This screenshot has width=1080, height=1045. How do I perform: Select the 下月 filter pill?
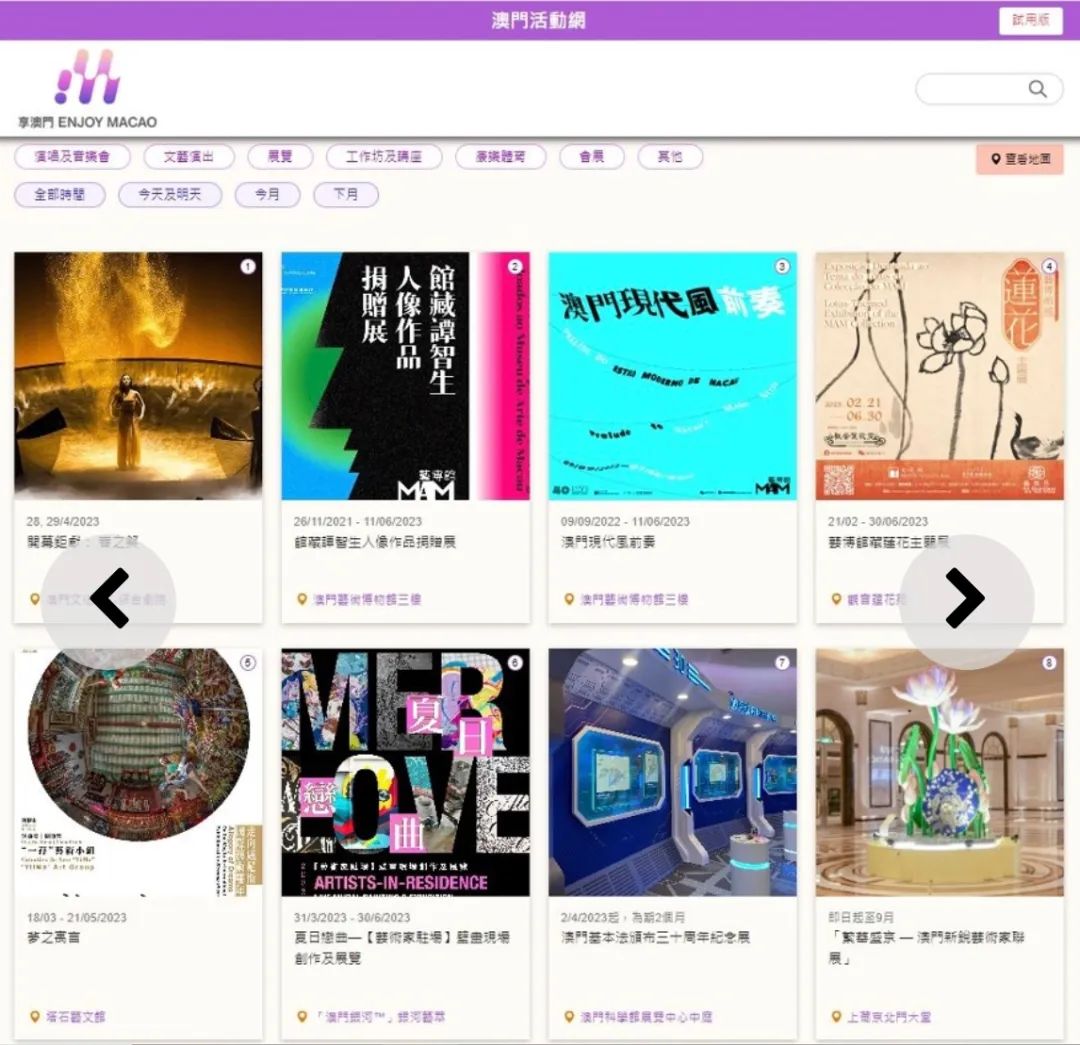point(345,194)
